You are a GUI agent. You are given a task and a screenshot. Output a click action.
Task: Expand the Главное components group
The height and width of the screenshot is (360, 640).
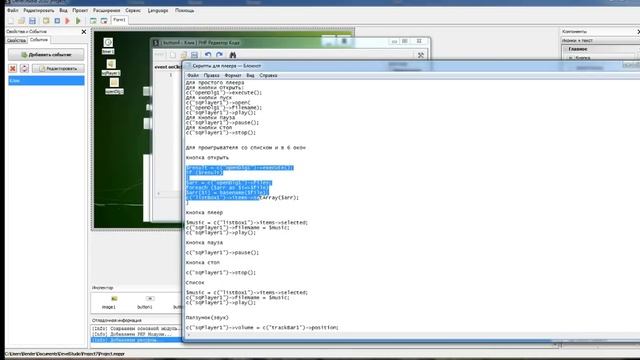[x=578, y=49]
